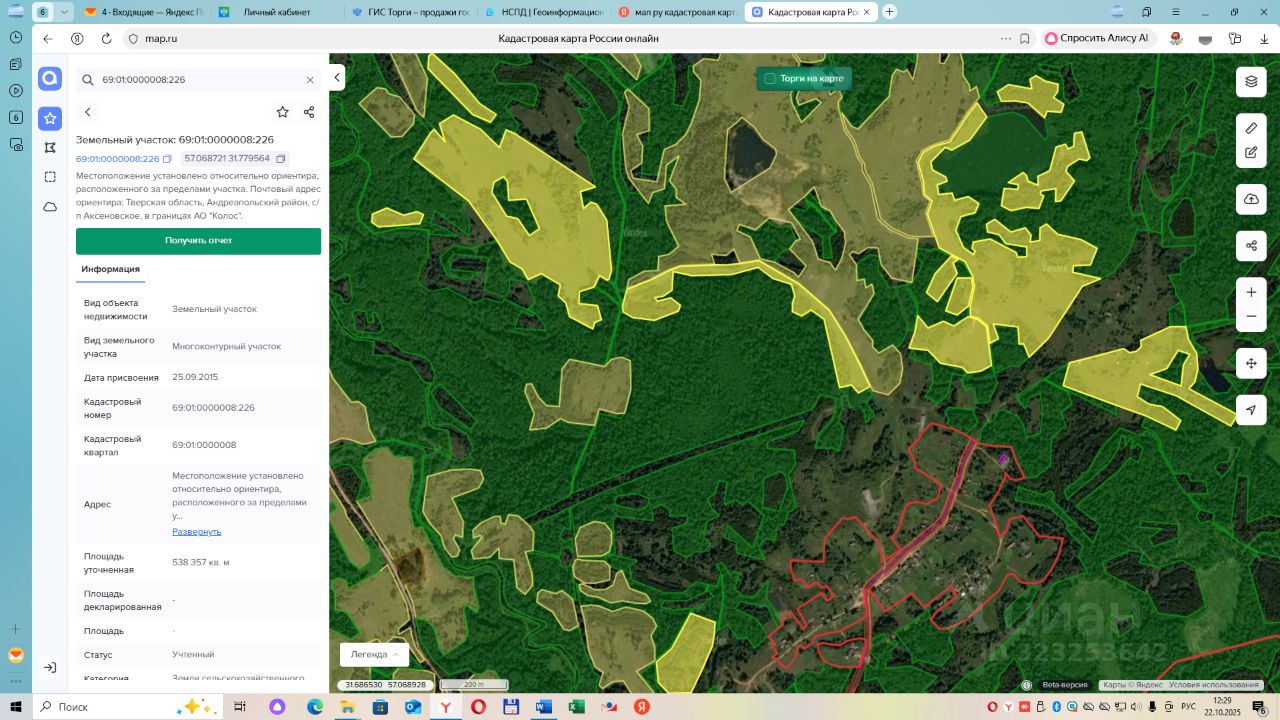Copy coordinates 57.068721 31.779564
The width and height of the screenshot is (1280, 720).
click(x=281, y=159)
